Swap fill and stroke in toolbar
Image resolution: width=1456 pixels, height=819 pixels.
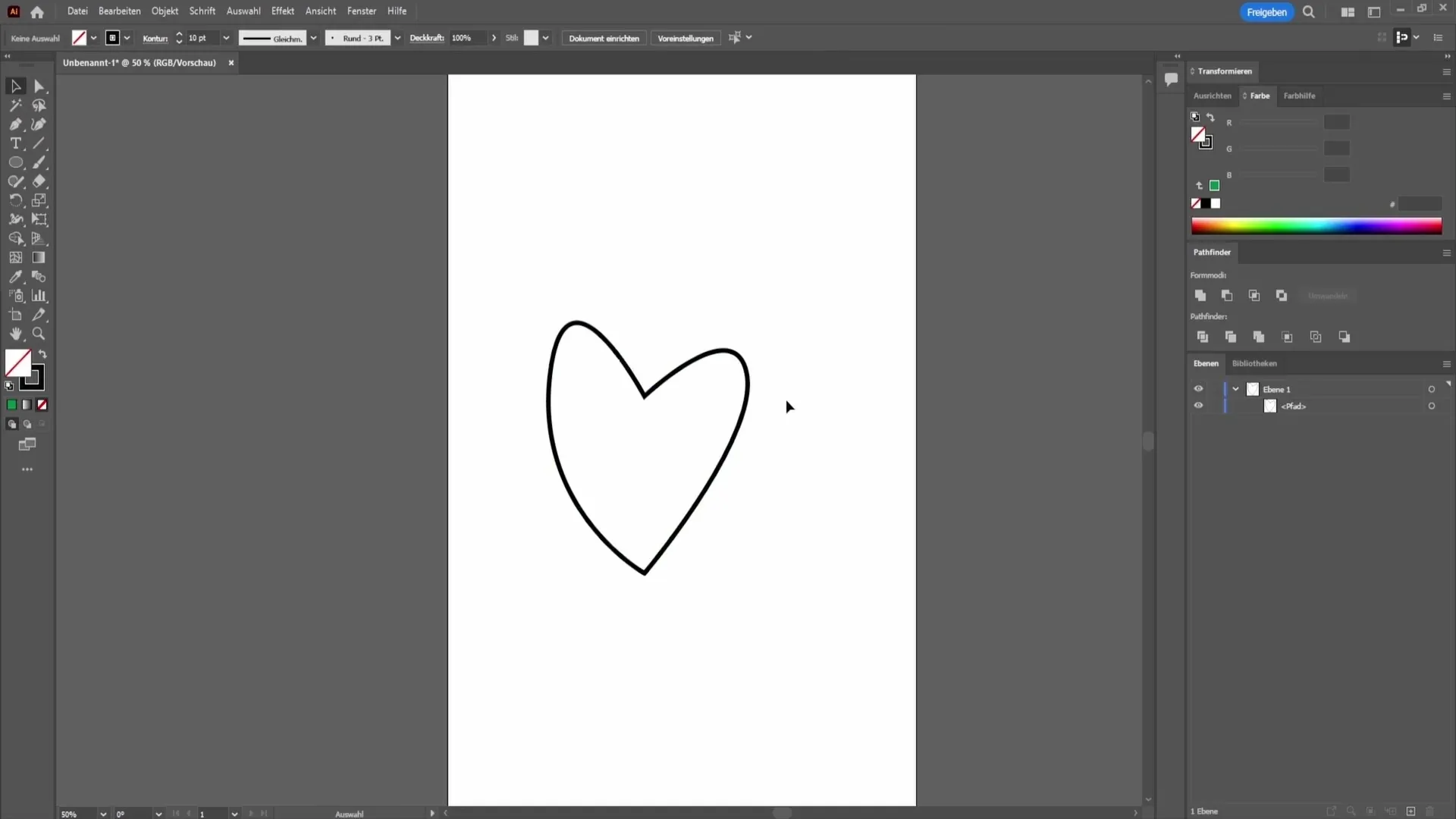[43, 354]
